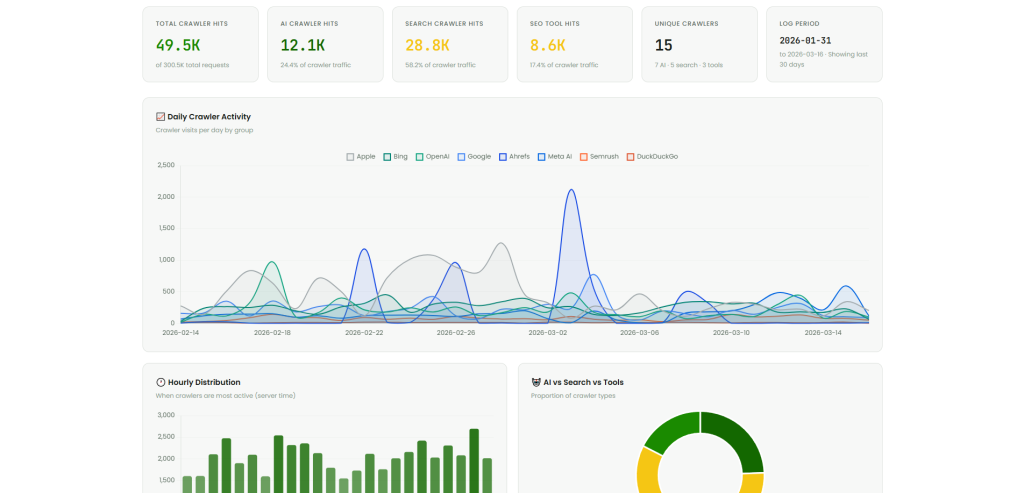Select the unique crawlers count 15

click(664, 45)
